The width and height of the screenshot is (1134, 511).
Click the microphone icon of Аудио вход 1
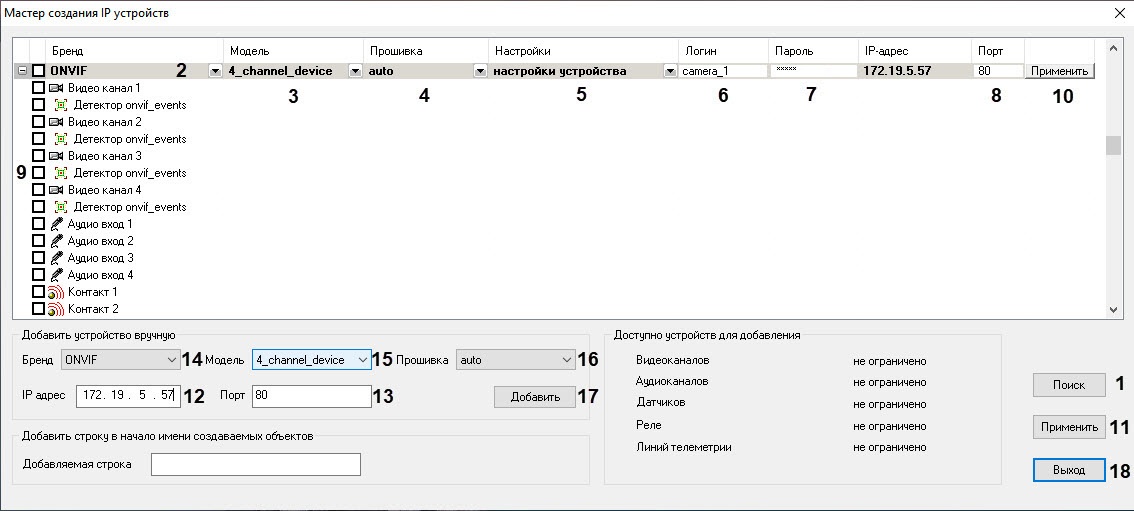point(56,224)
